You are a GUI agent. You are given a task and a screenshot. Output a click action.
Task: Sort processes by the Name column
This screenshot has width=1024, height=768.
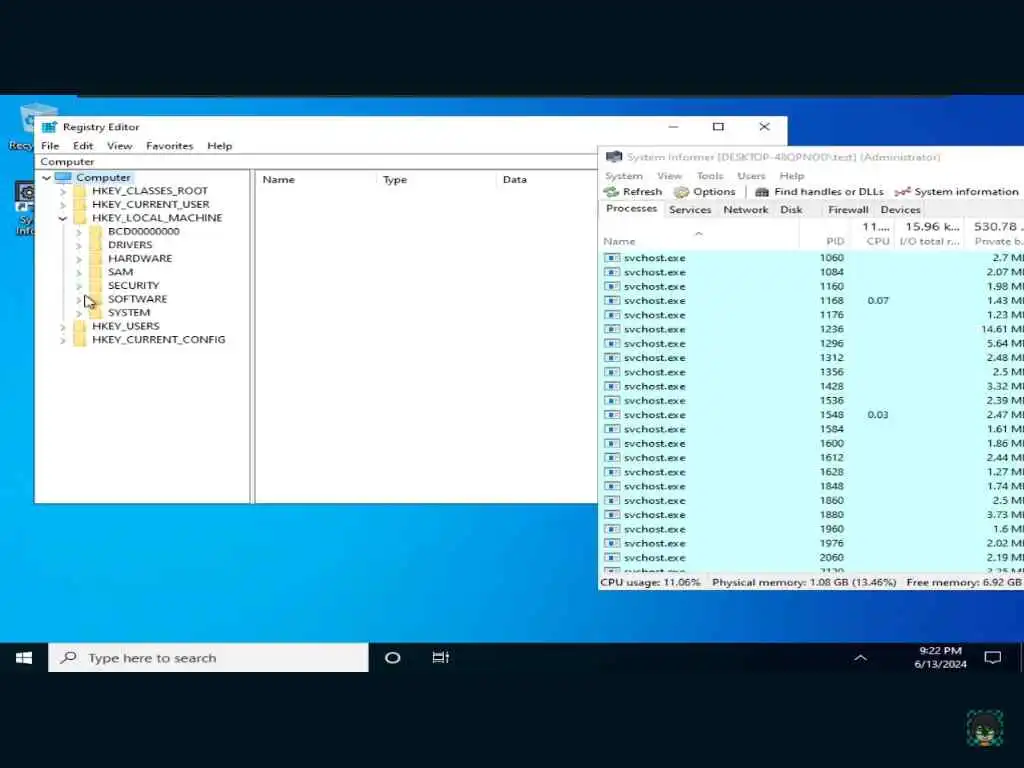click(x=699, y=241)
